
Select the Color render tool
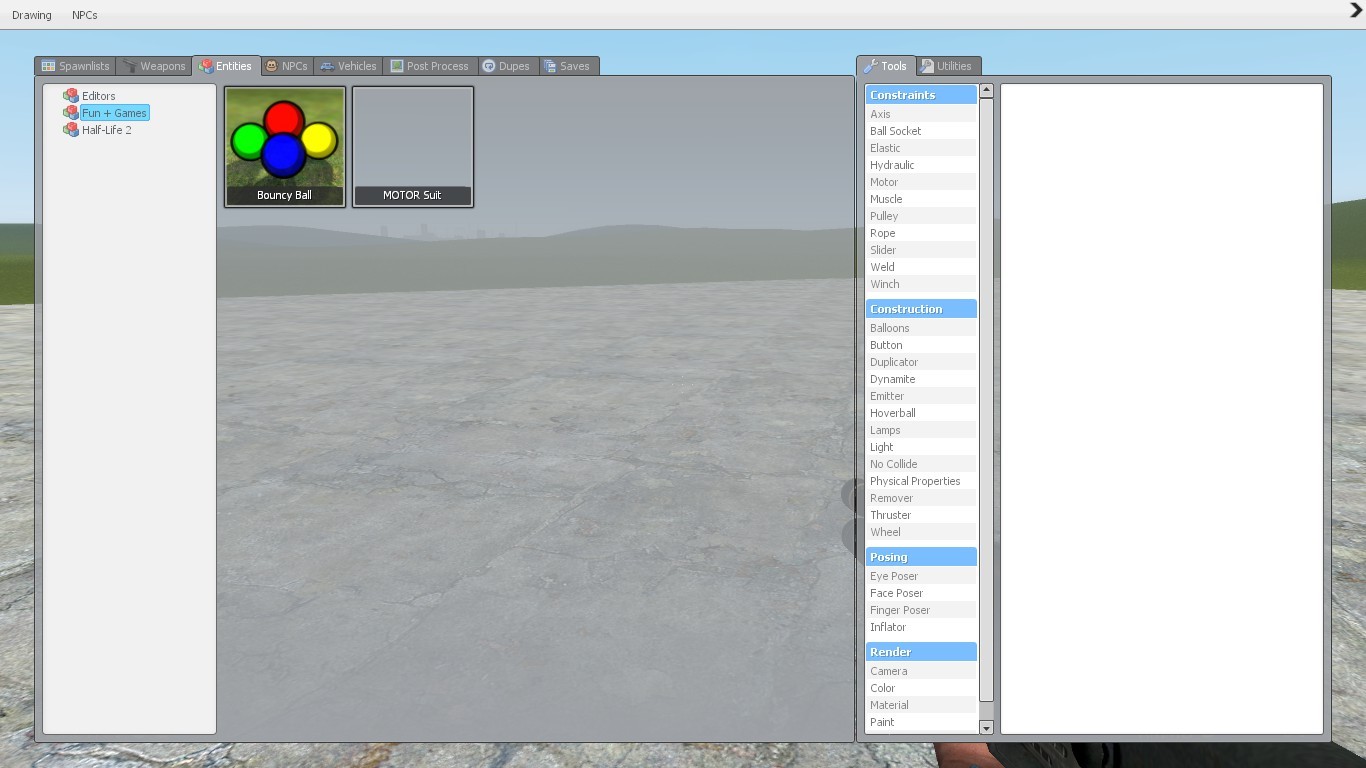pyautogui.click(x=882, y=688)
